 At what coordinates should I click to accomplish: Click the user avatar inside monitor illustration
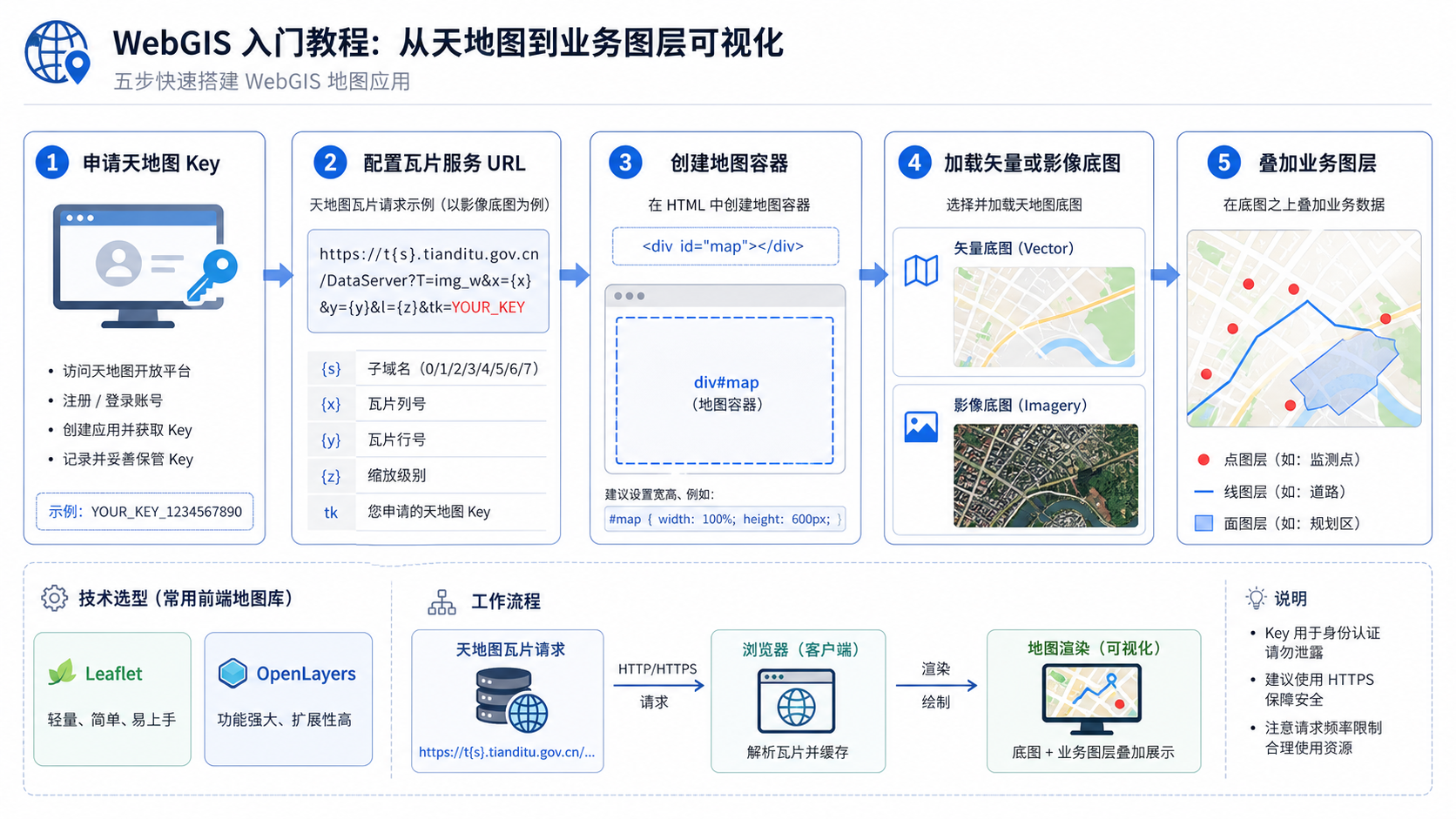(x=118, y=263)
